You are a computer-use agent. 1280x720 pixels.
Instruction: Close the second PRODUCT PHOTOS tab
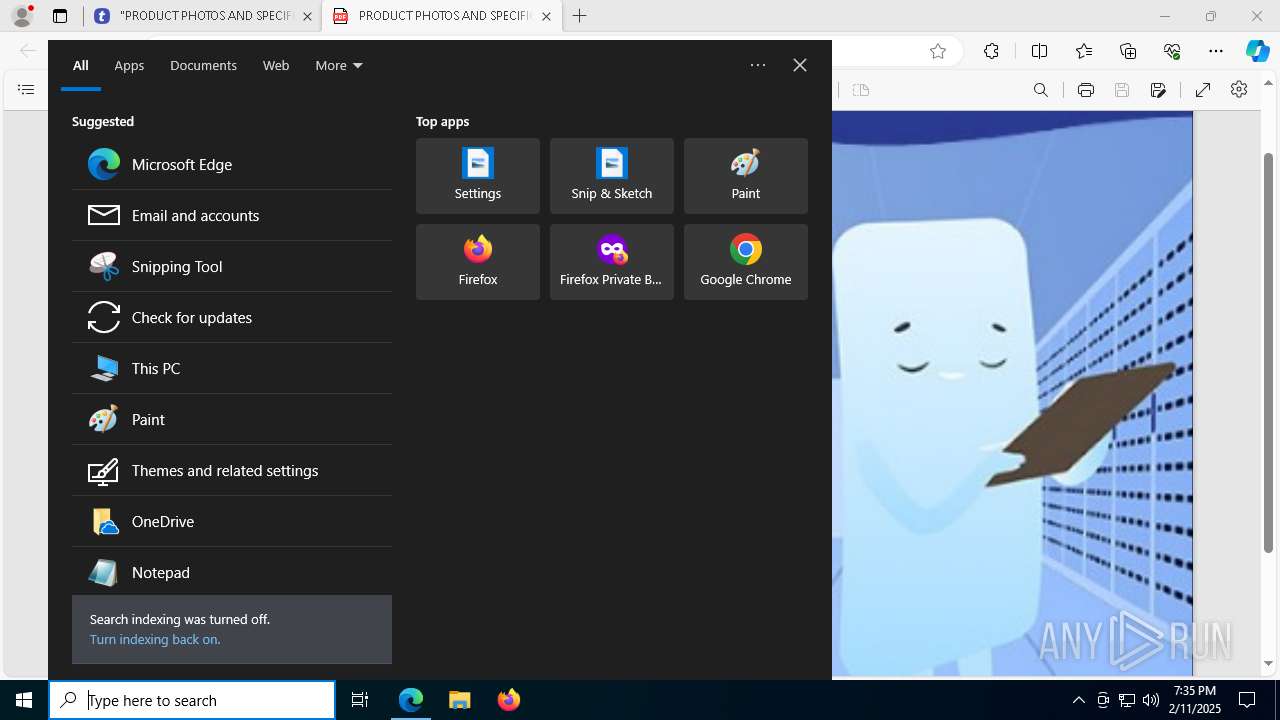point(546,16)
